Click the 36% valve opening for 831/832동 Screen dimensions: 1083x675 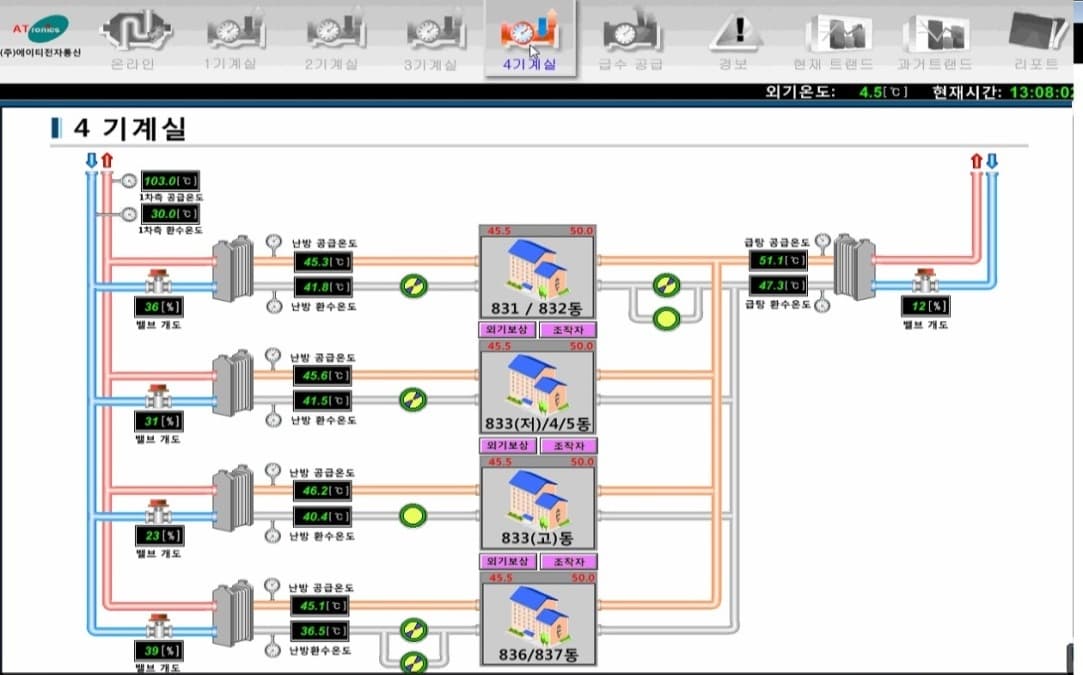click(159, 306)
